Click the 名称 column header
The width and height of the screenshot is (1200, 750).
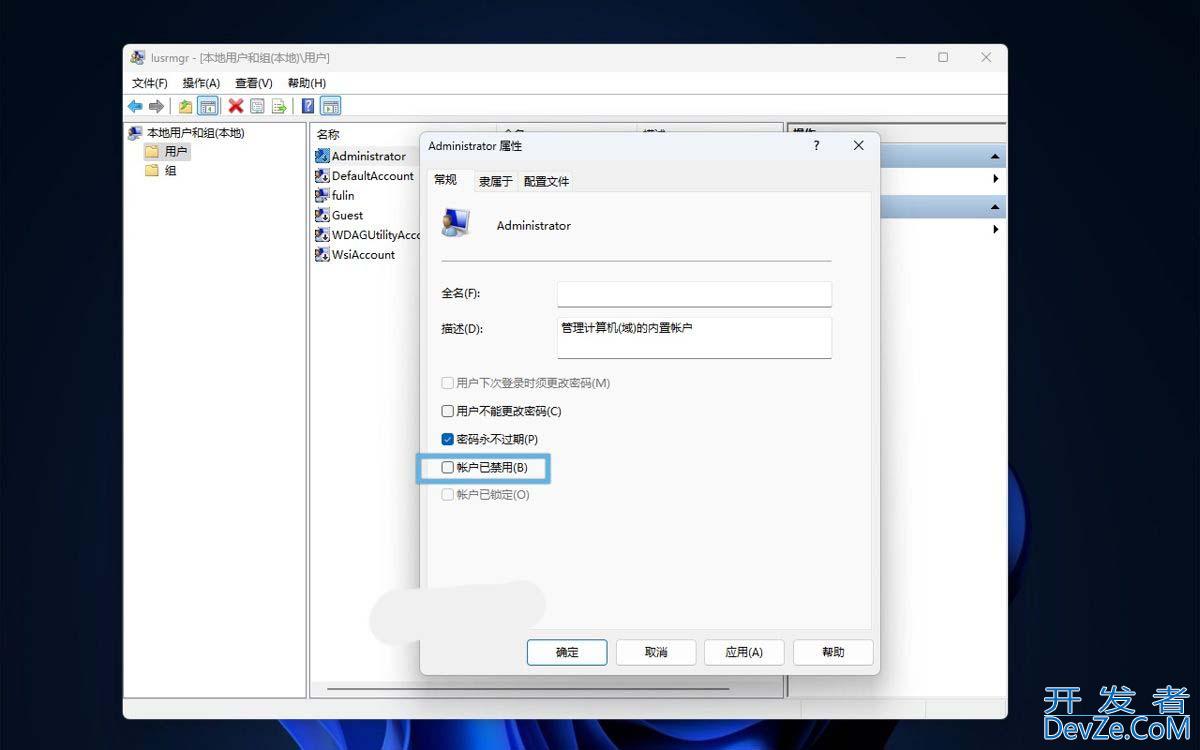click(328, 134)
